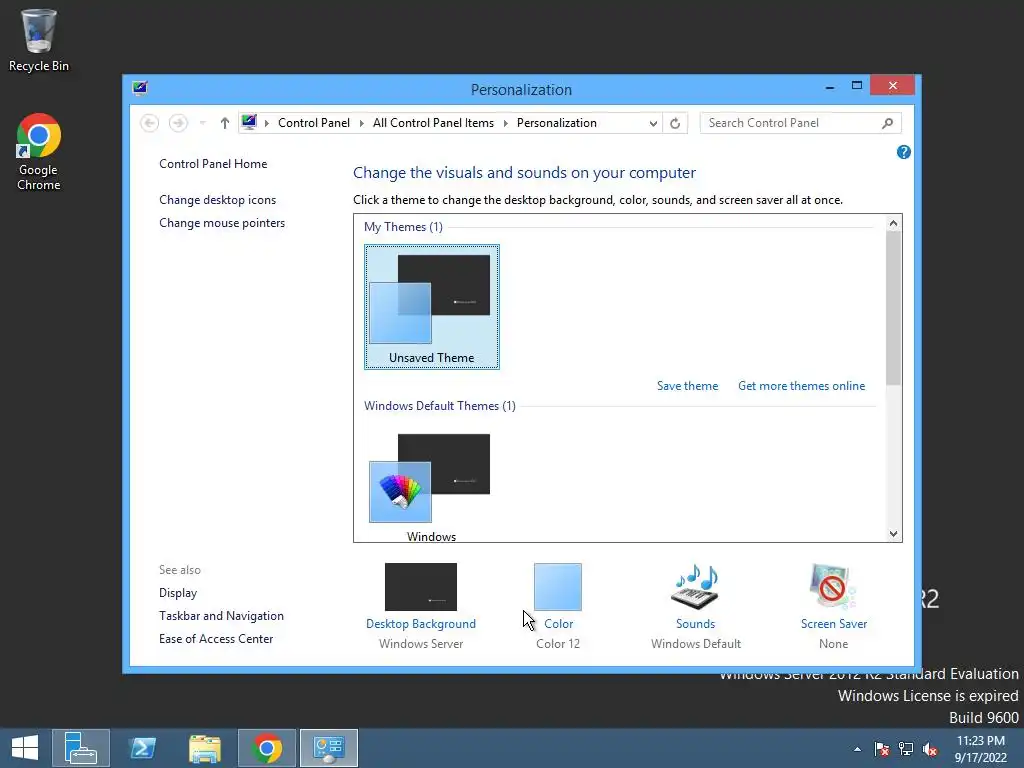Expand the chevron after Control Panel
The width and height of the screenshot is (1024, 768).
pyautogui.click(x=361, y=123)
